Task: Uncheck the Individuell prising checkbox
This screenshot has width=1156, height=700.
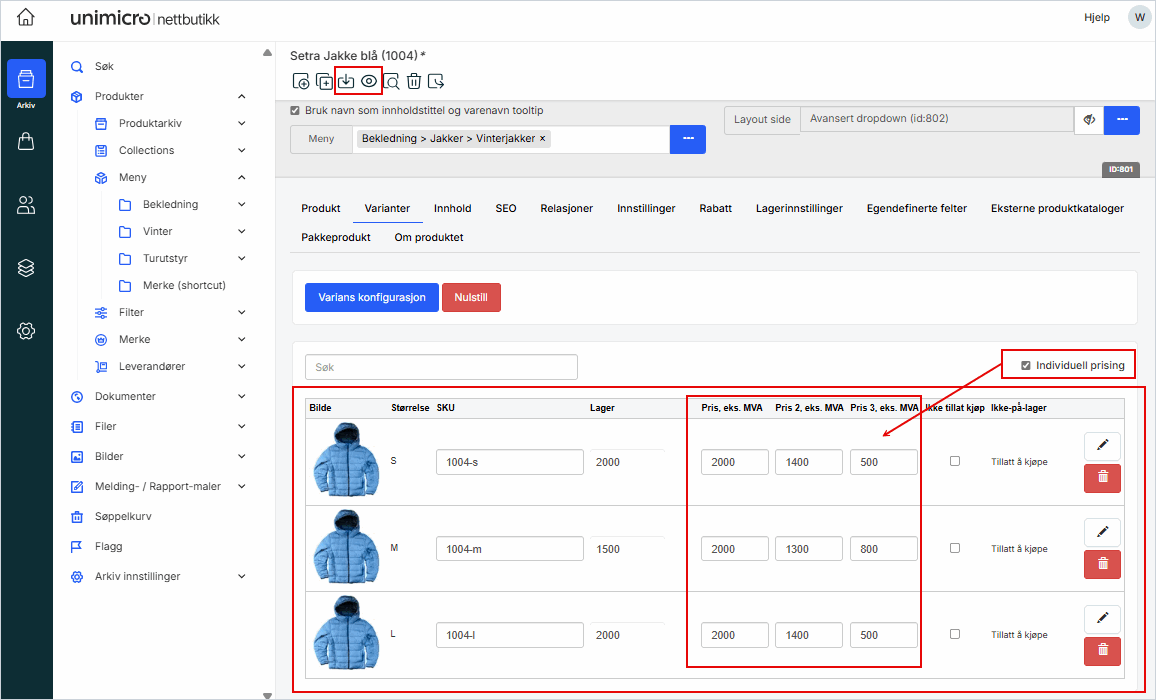Action: 1026,366
